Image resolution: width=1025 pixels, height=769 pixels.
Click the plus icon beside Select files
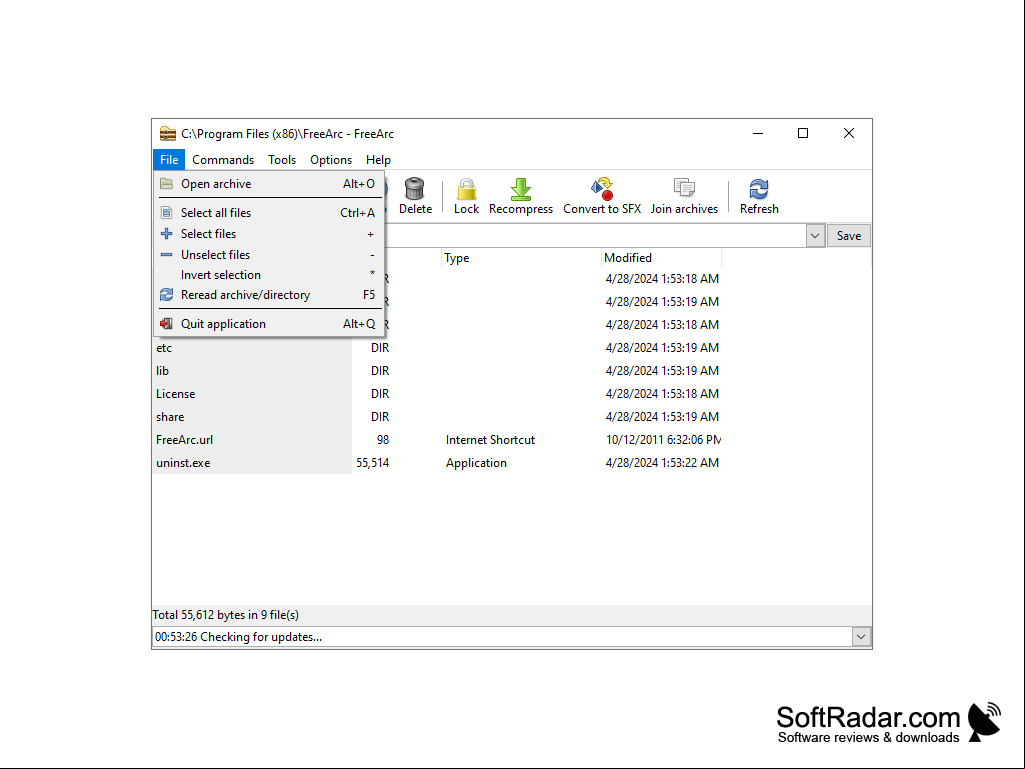[x=167, y=233]
